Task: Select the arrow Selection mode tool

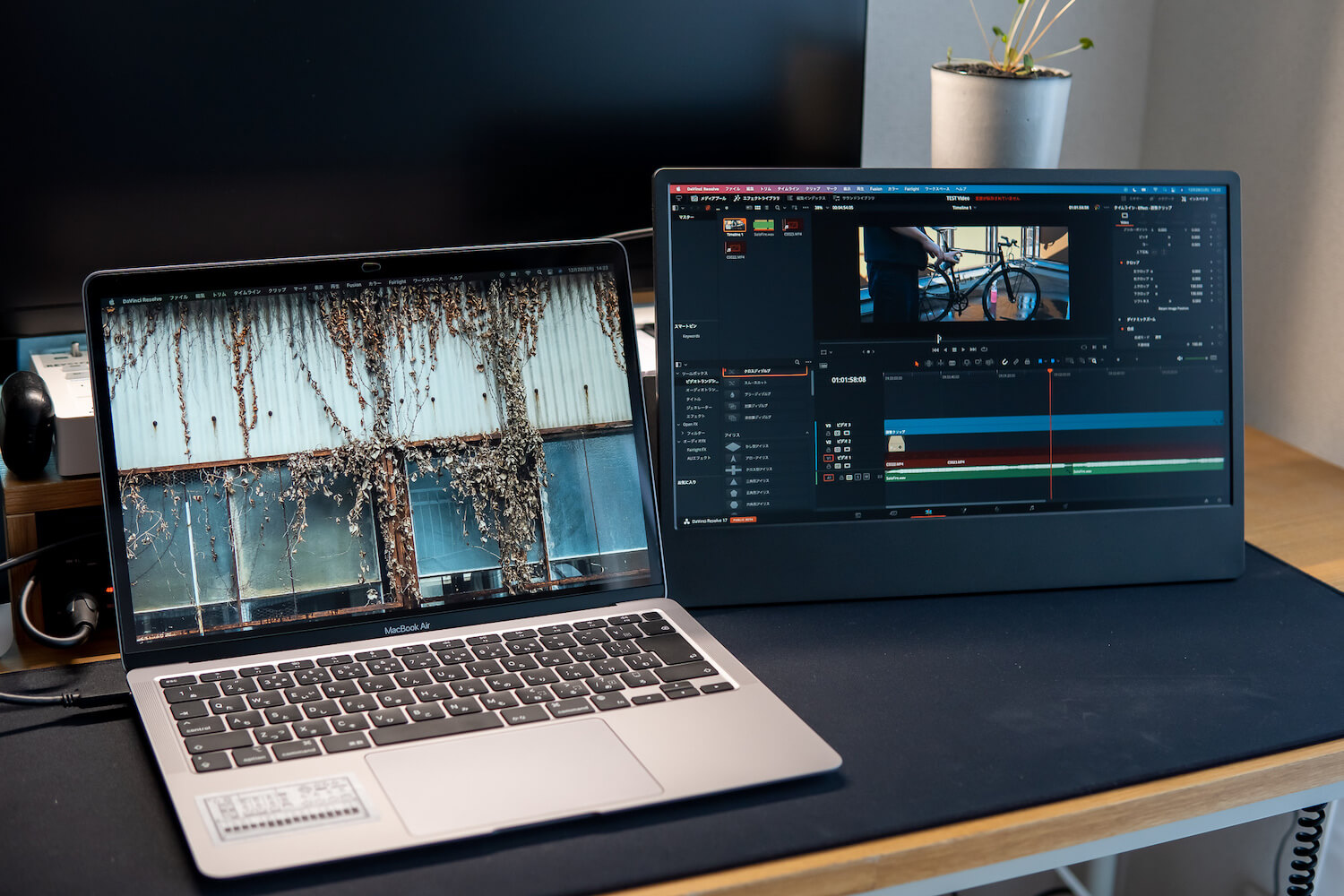Action: click(917, 363)
